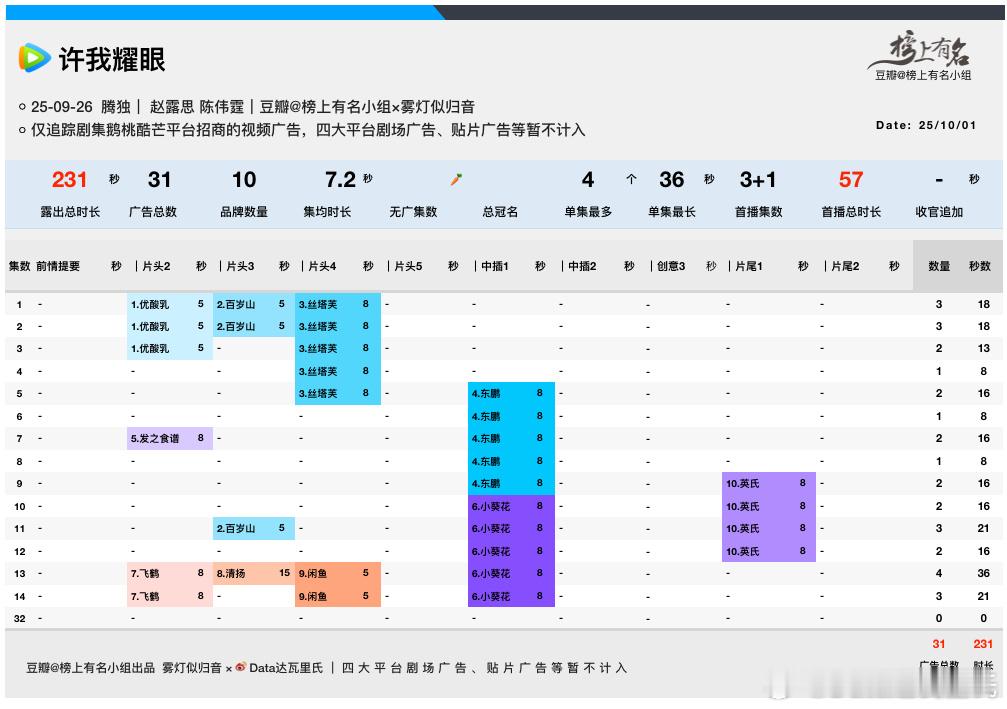Image resolution: width=1007 pixels, height=709 pixels.
Task: Click the Tencent Video logo beside 许我耀眼
Action: [35, 58]
